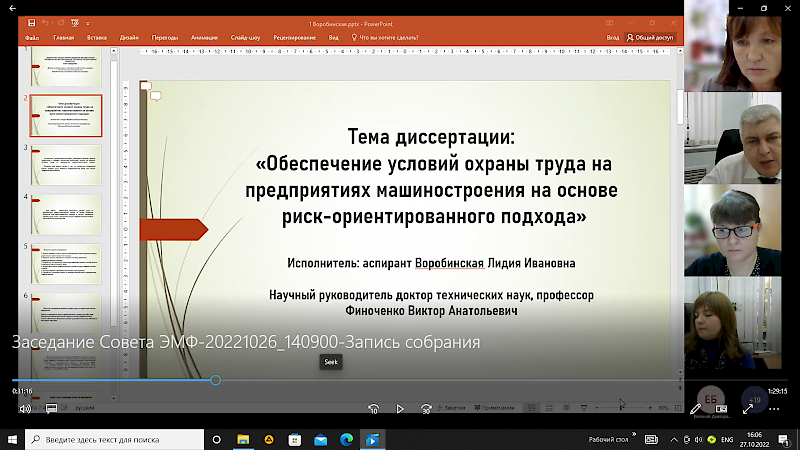Click the Windows Start button
800x450 pixels.
pos(13,438)
